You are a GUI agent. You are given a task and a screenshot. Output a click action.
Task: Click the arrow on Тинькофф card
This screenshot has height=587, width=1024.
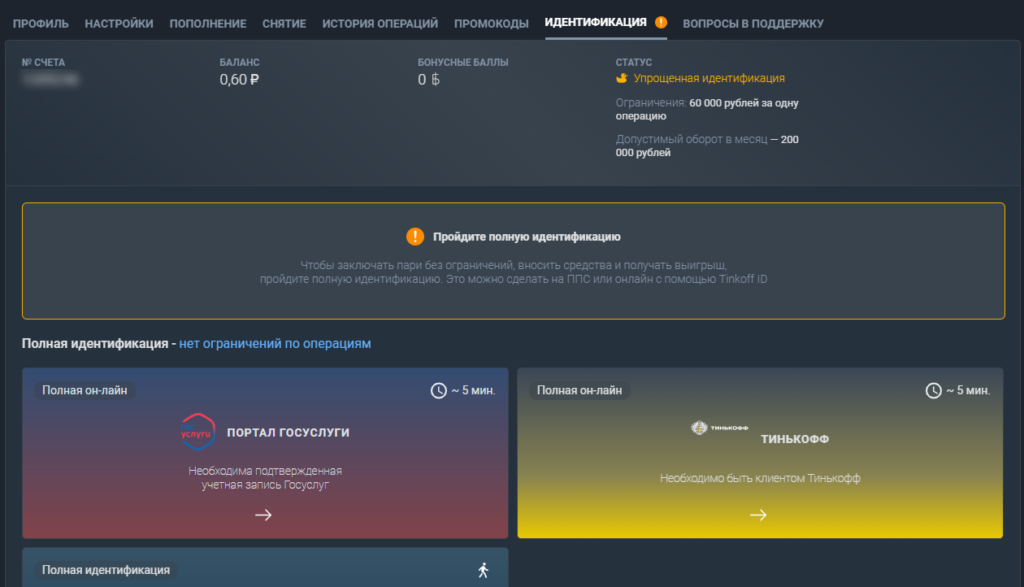click(758, 515)
